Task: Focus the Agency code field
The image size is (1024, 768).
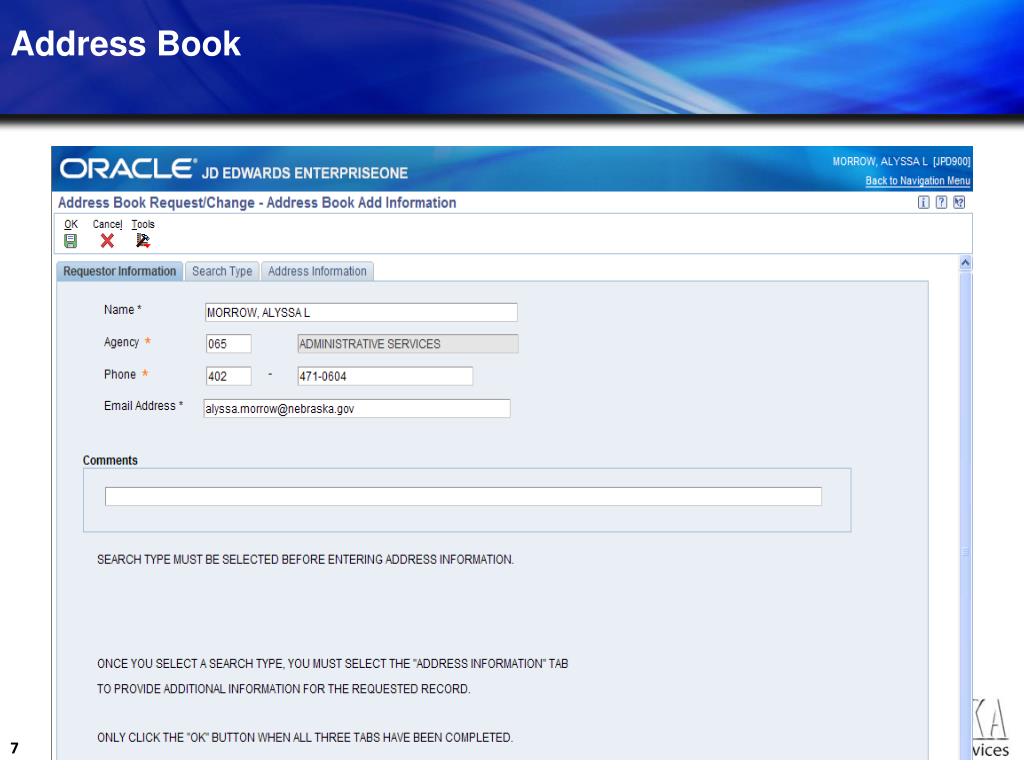Action: [228, 344]
